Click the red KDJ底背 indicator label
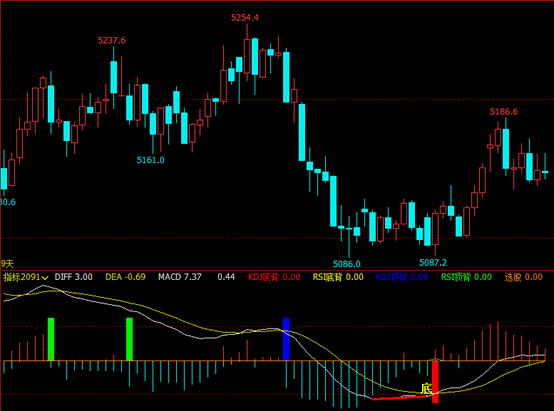 tap(274, 277)
